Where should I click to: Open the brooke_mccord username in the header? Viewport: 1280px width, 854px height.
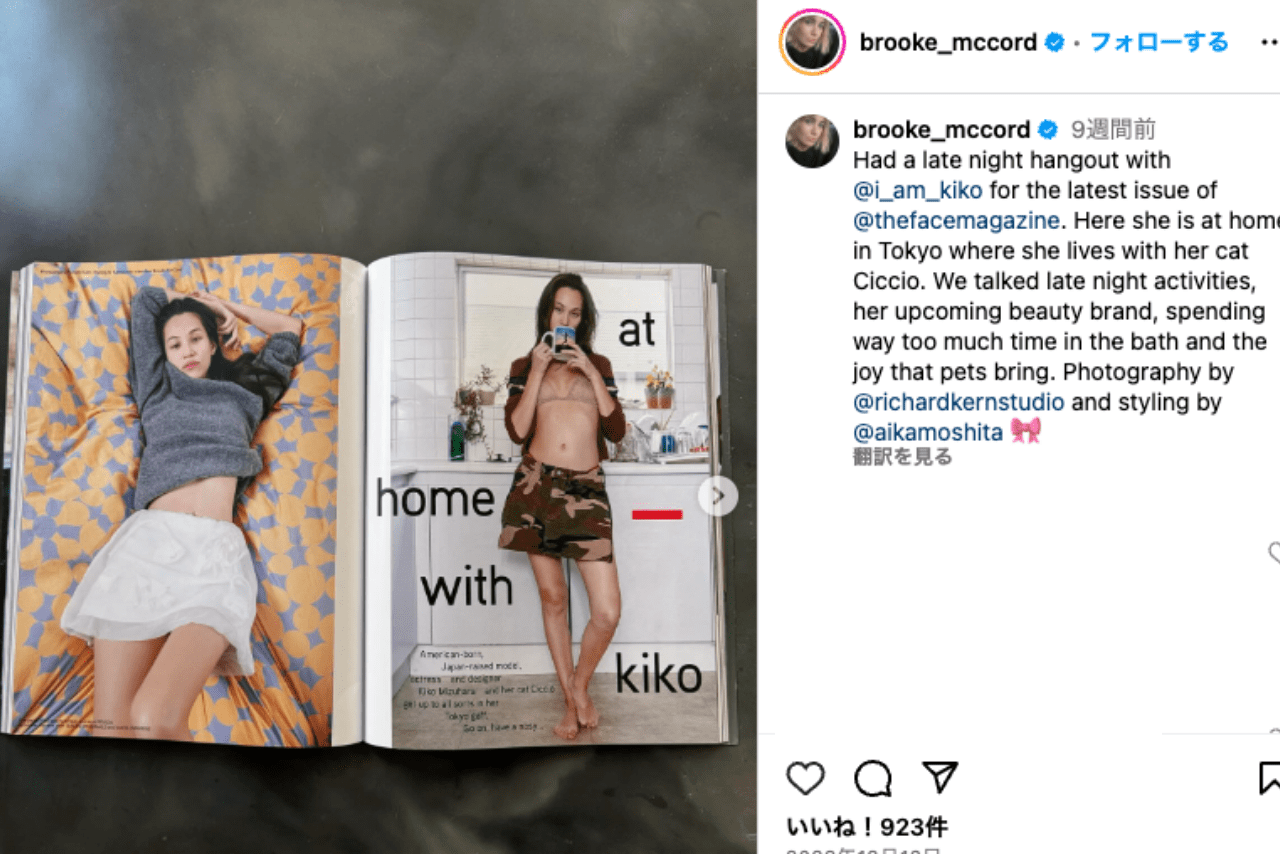(949, 43)
